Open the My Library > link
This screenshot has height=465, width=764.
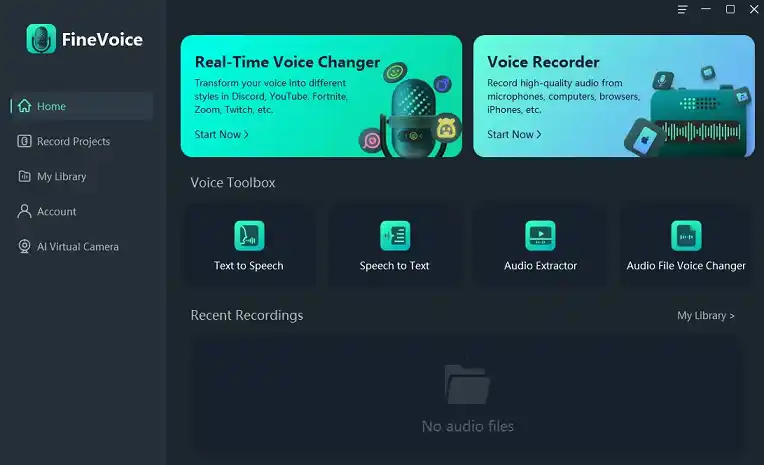point(706,315)
